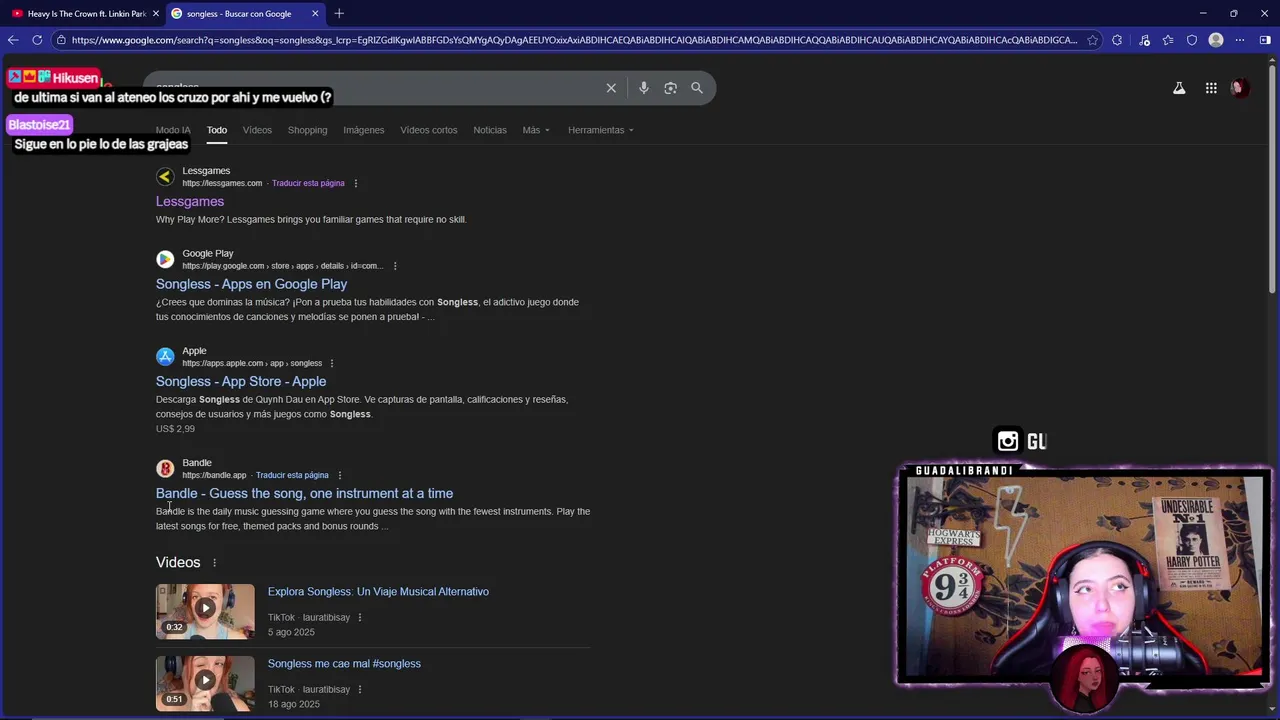
Task: Click the Google Play site favicon
Action: (165, 260)
